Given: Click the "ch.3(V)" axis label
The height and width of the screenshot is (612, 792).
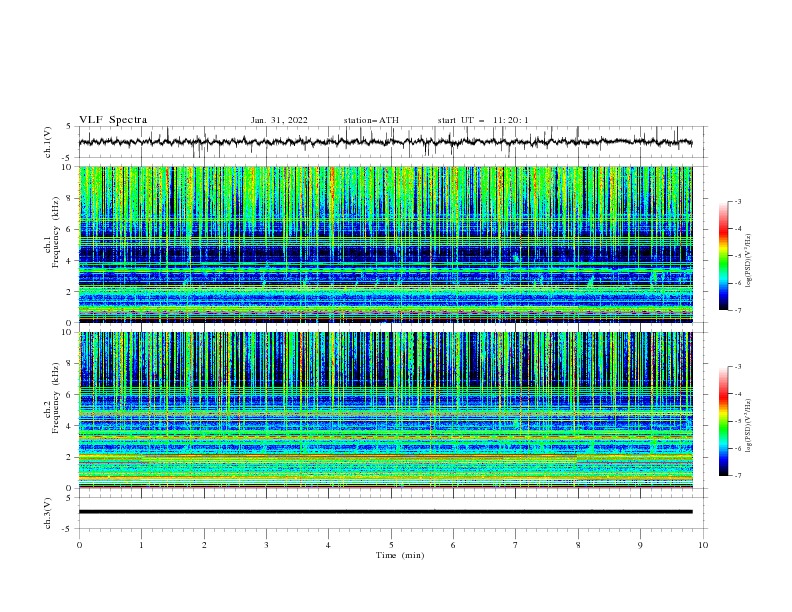Looking at the screenshot, I should click(48, 513).
